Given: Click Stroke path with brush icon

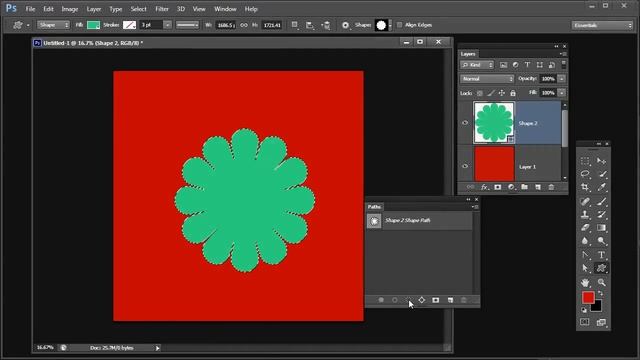Looking at the screenshot, I should pyautogui.click(x=395, y=300).
